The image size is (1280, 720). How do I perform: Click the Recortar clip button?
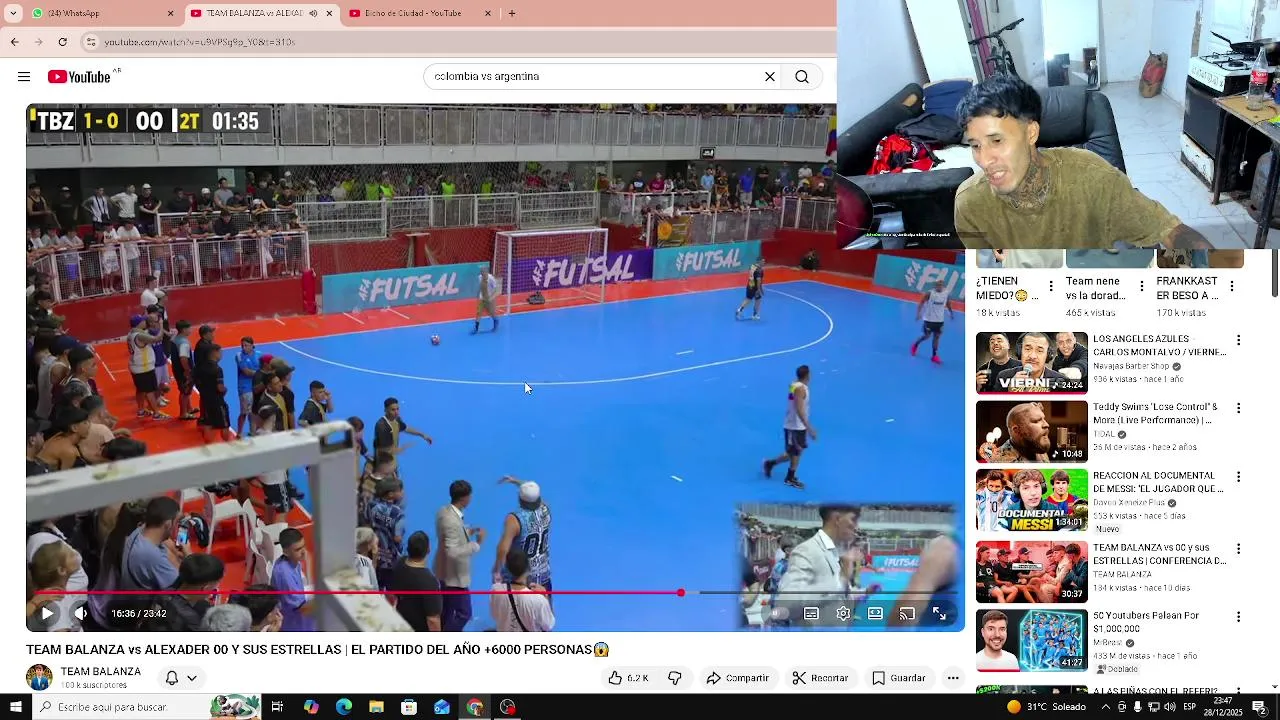pos(820,678)
